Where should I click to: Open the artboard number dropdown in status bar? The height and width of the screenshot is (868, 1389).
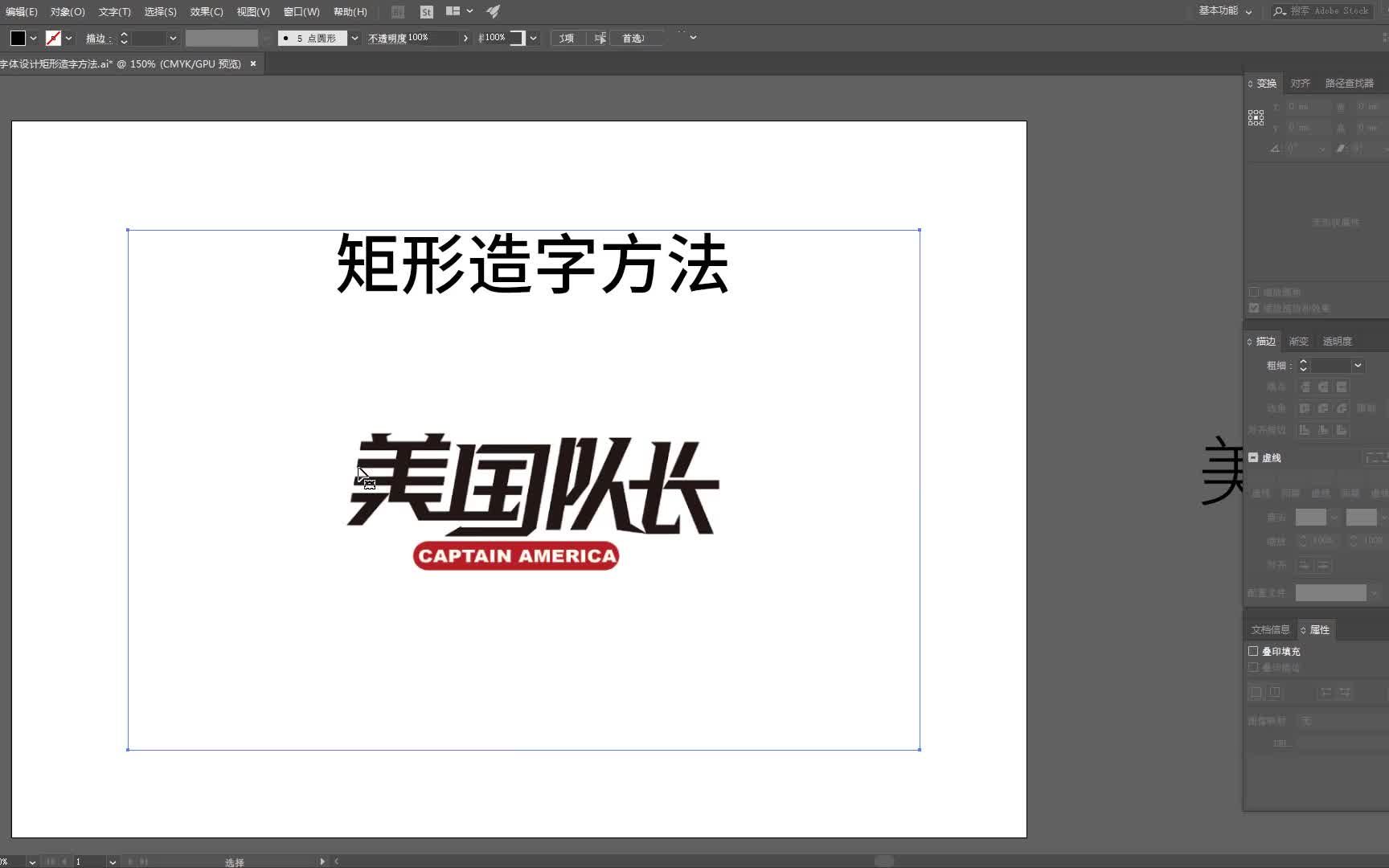113,862
